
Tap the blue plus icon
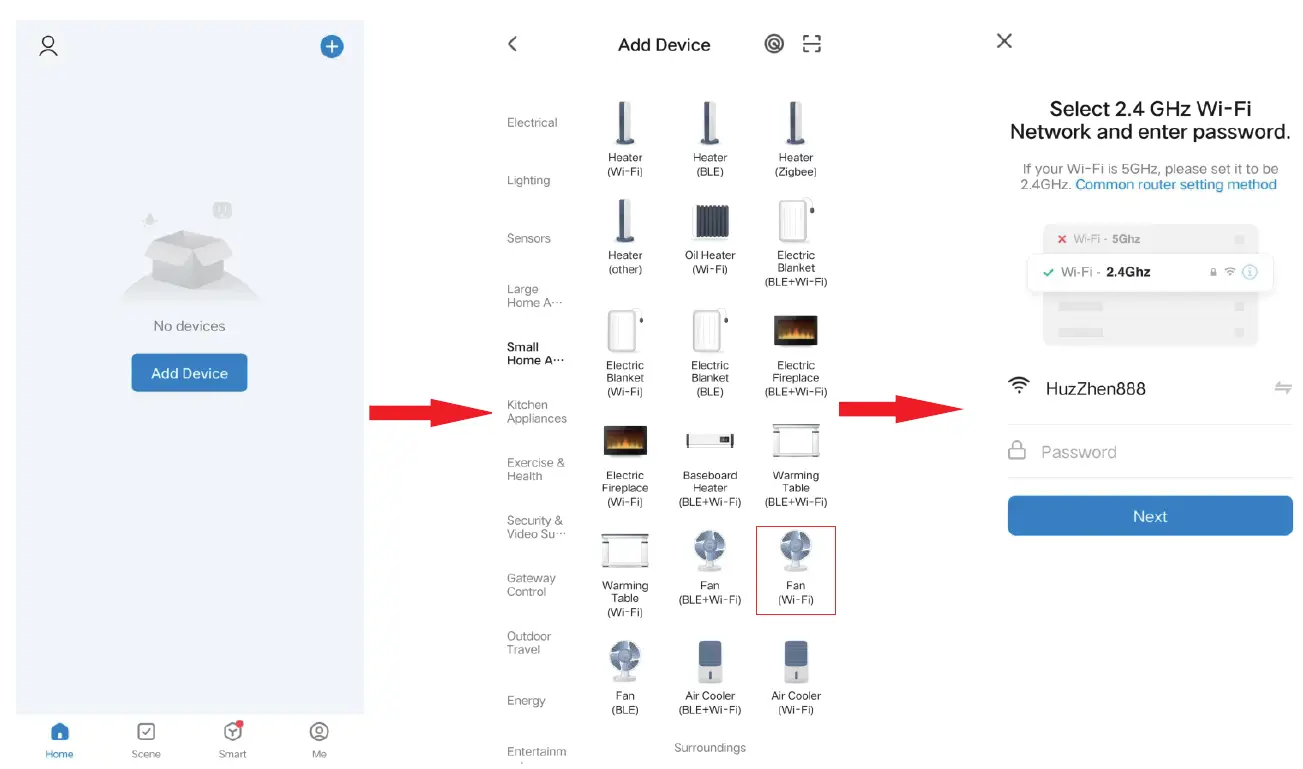click(331, 46)
